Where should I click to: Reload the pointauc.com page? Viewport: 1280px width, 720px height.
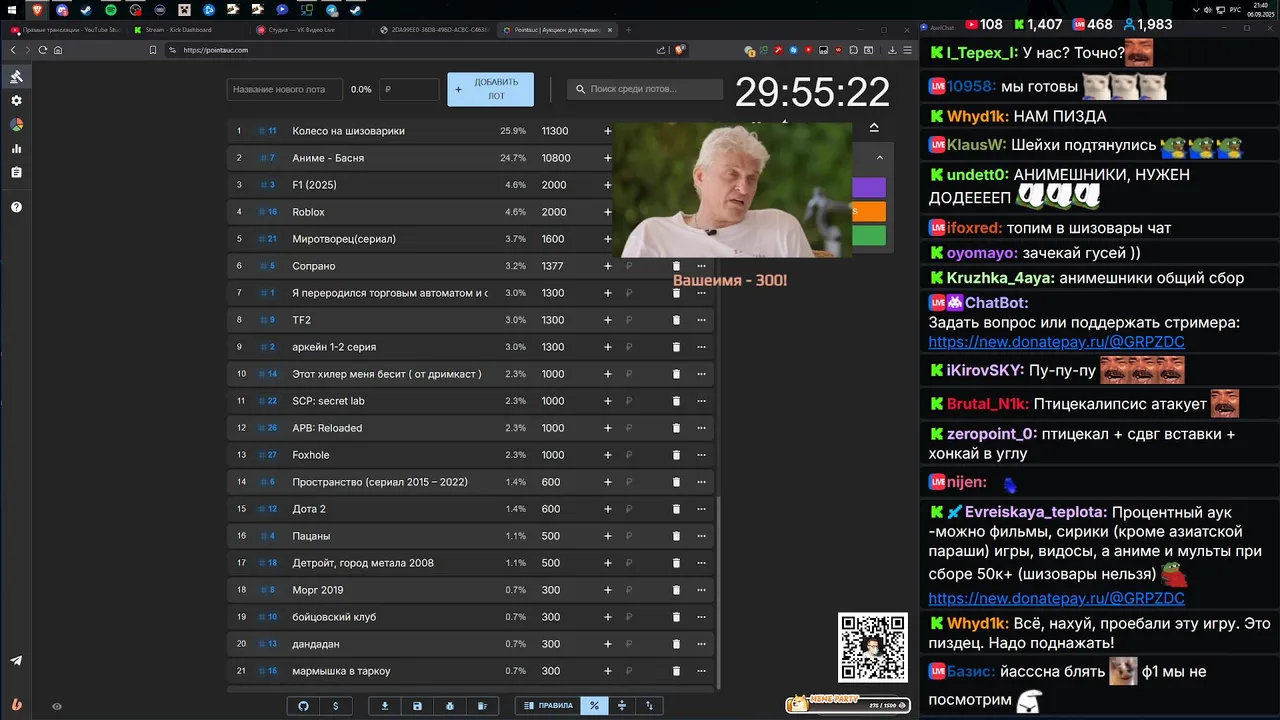(x=42, y=50)
